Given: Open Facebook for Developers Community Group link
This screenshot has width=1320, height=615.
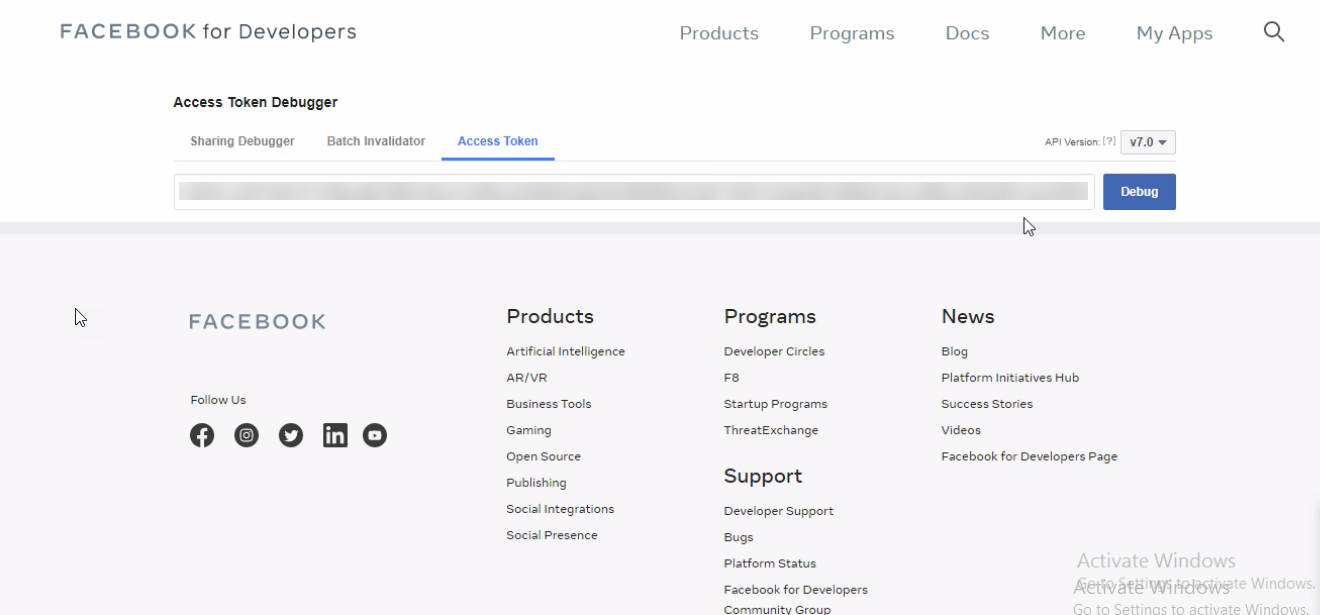Looking at the screenshot, I should click(796, 599).
